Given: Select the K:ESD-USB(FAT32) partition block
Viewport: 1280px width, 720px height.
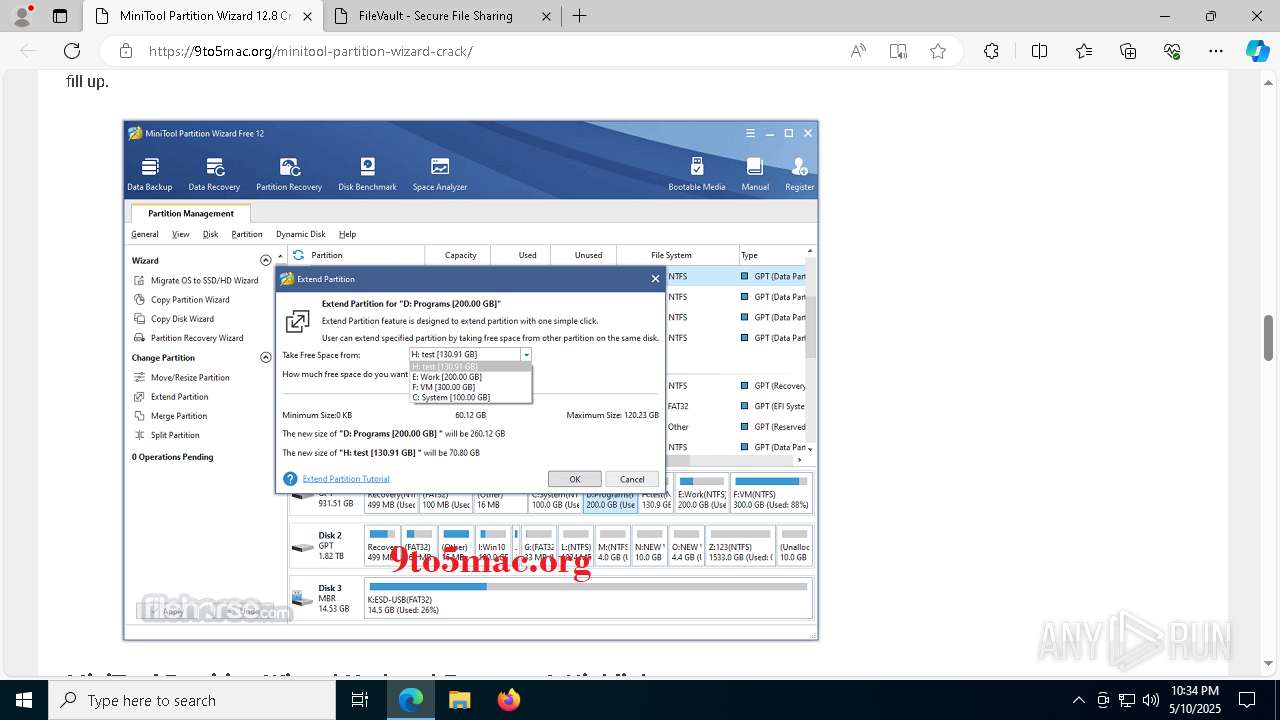Looking at the screenshot, I should coord(589,598).
